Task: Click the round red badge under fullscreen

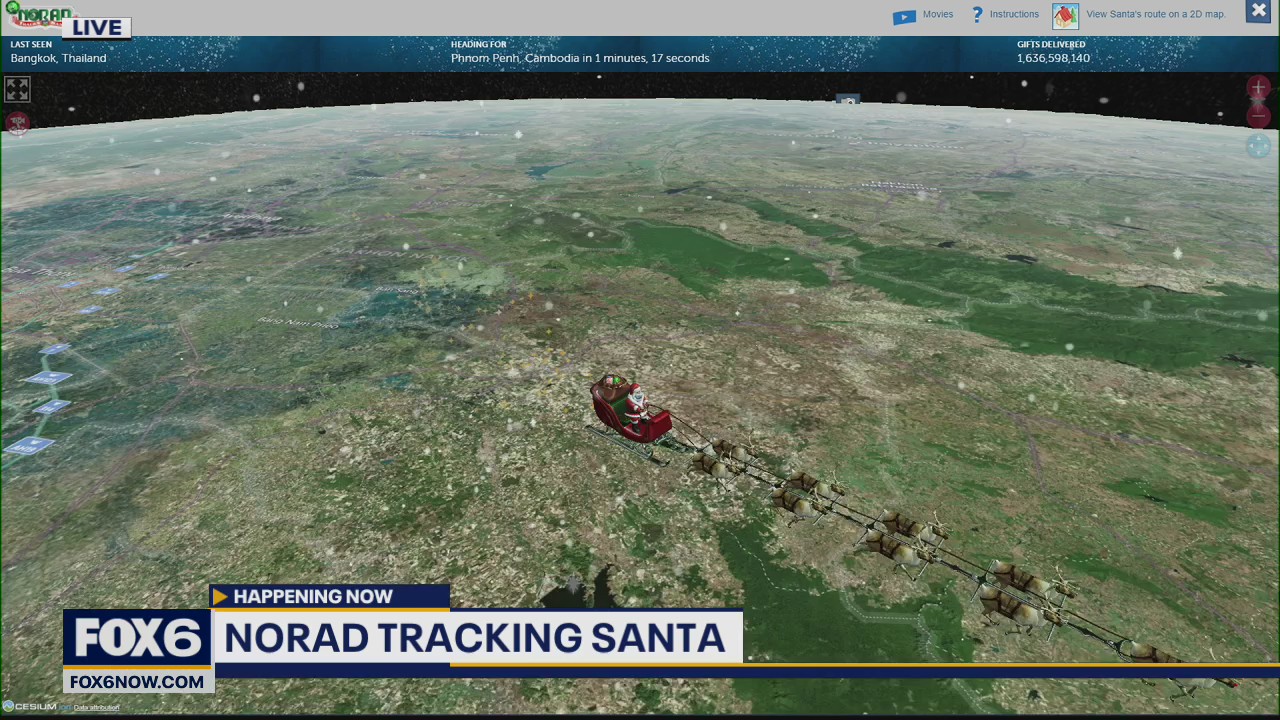Action: point(17,123)
